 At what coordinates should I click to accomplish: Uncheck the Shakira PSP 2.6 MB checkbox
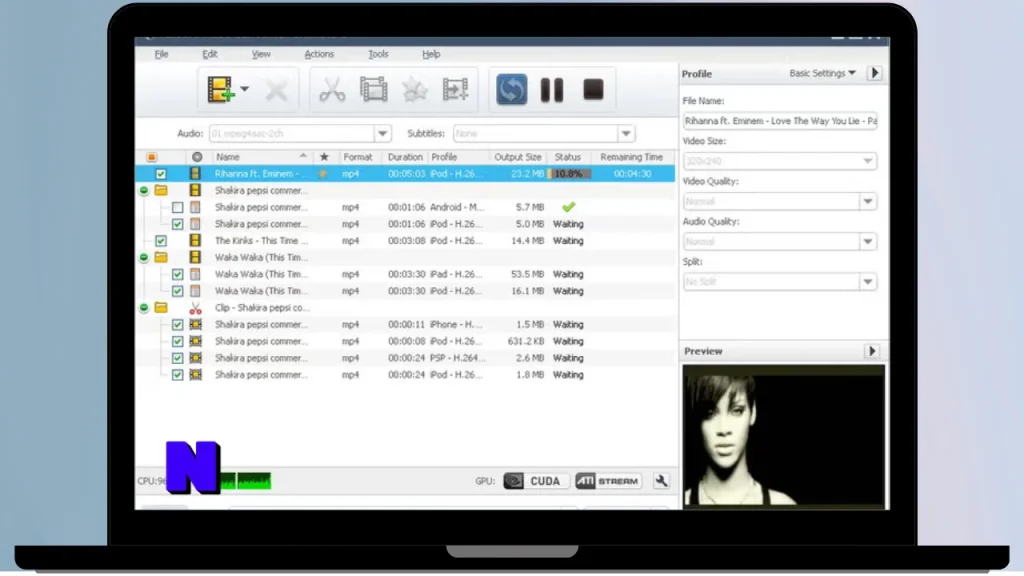[178, 359]
